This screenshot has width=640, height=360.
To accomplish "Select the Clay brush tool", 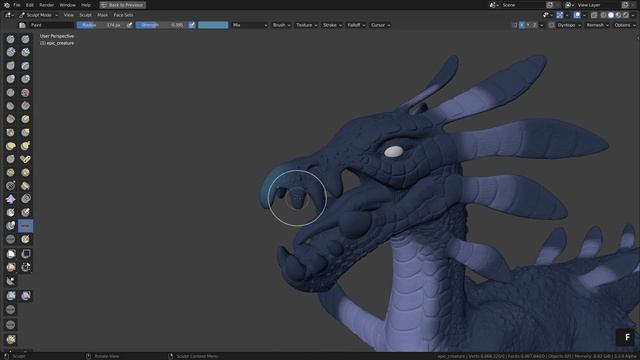I will (11, 52).
